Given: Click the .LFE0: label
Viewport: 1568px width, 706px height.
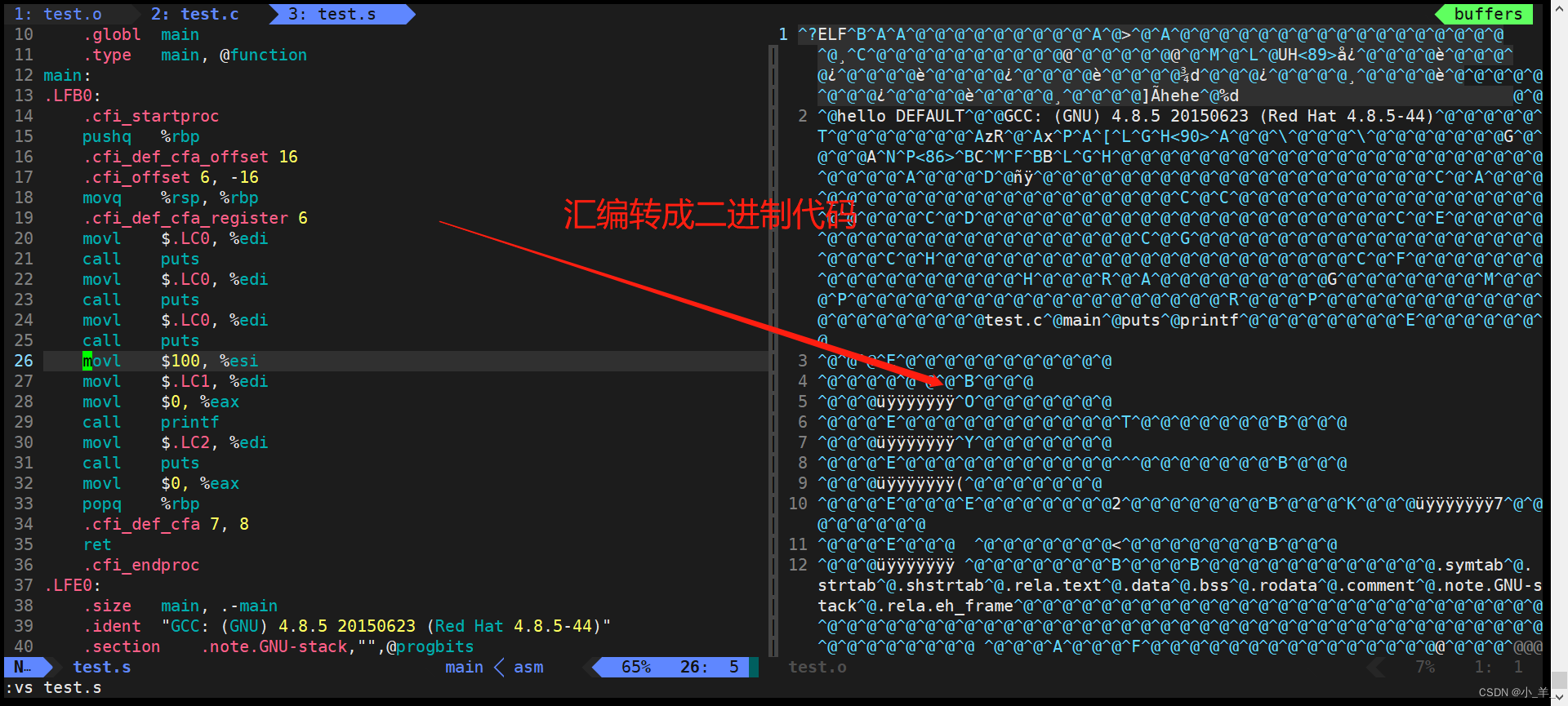Looking at the screenshot, I should pos(72,585).
